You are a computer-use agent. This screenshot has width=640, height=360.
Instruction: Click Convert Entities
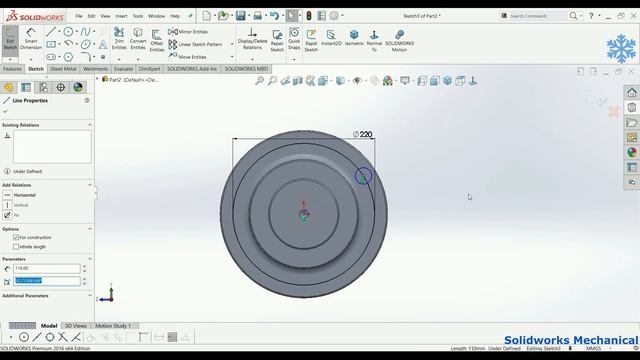tap(138, 38)
